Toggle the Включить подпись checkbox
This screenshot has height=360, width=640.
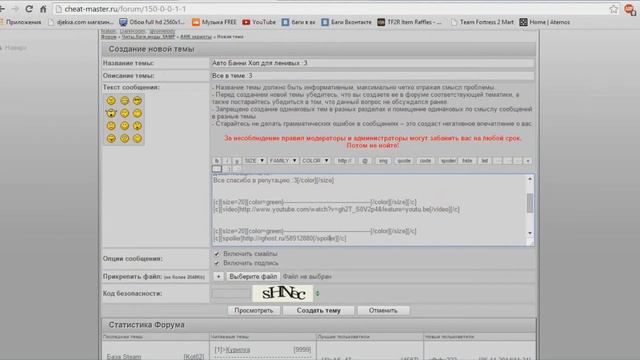pyautogui.click(x=217, y=263)
